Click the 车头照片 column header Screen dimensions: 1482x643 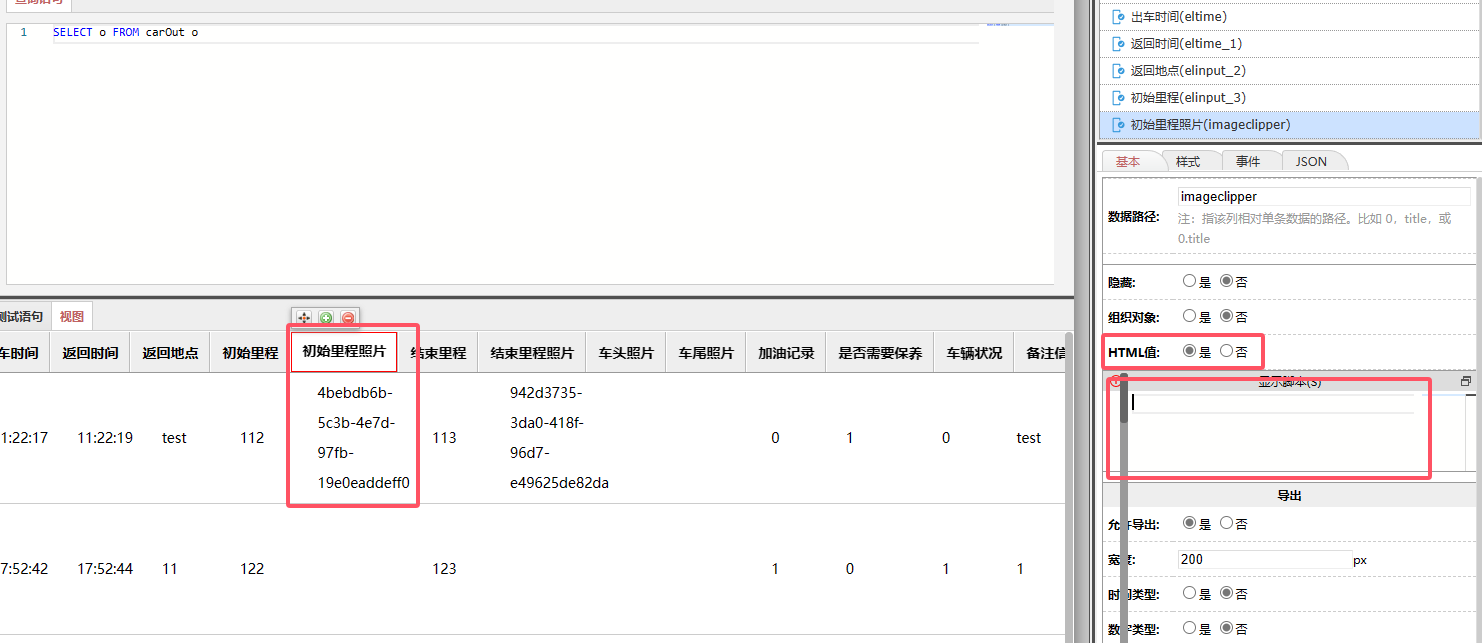click(x=626, y=353)
